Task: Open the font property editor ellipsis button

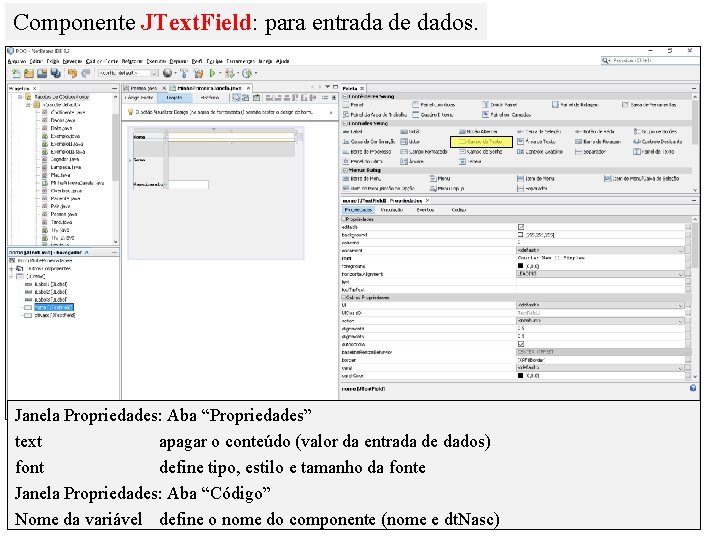Action: 688,259
